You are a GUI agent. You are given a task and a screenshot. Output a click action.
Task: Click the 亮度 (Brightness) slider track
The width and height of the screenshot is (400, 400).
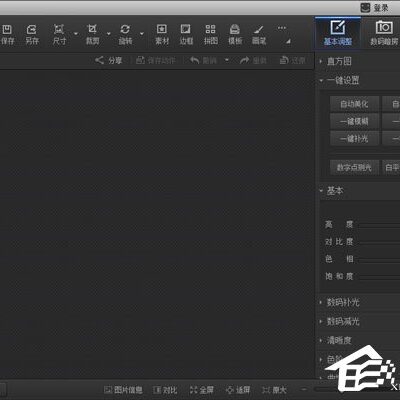point(379,225)
